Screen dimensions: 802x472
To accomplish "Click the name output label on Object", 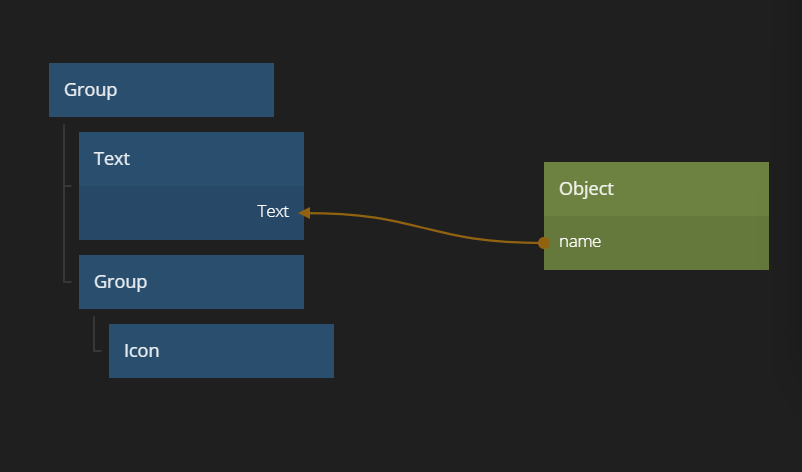I will [580, 242].
